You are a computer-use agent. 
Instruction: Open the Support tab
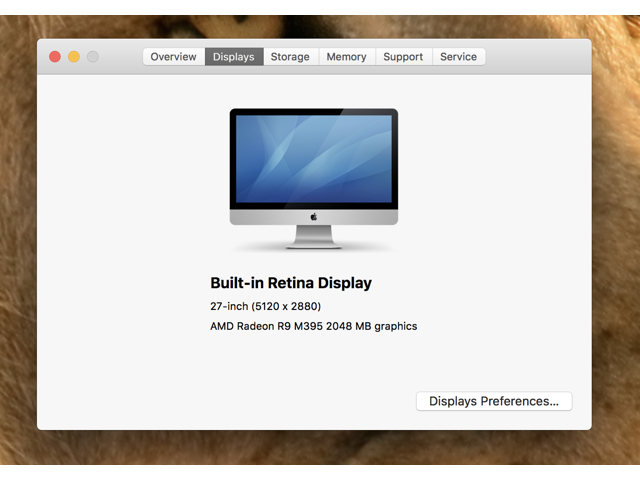pos(403,57)
